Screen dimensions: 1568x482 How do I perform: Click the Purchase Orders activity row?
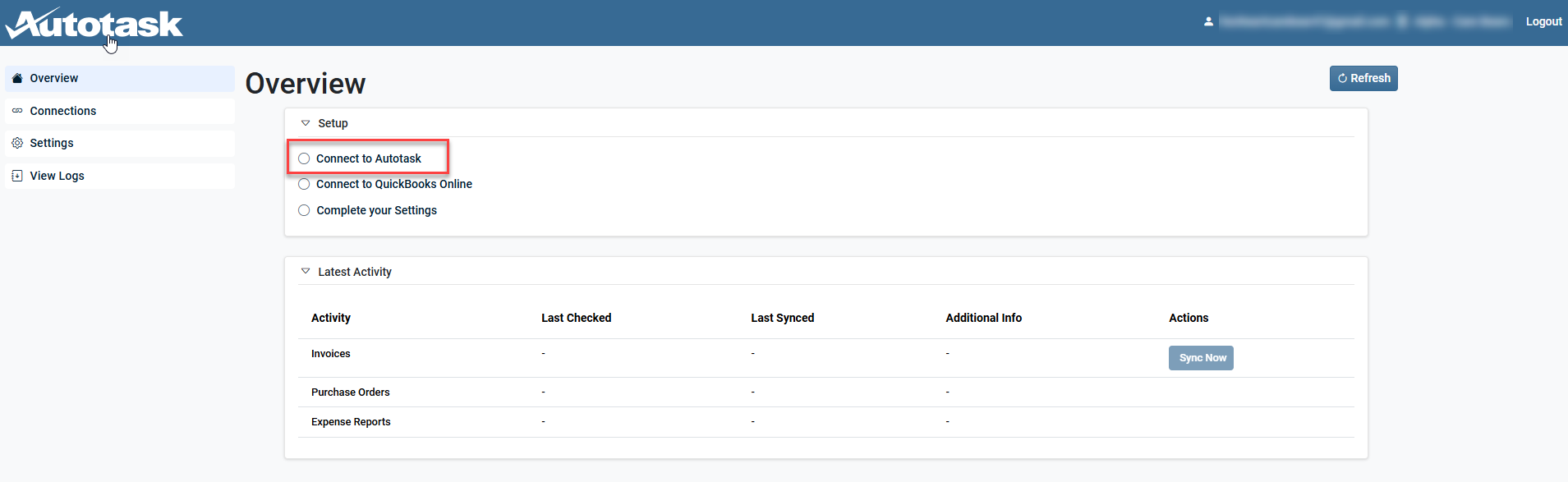(825, 392)
